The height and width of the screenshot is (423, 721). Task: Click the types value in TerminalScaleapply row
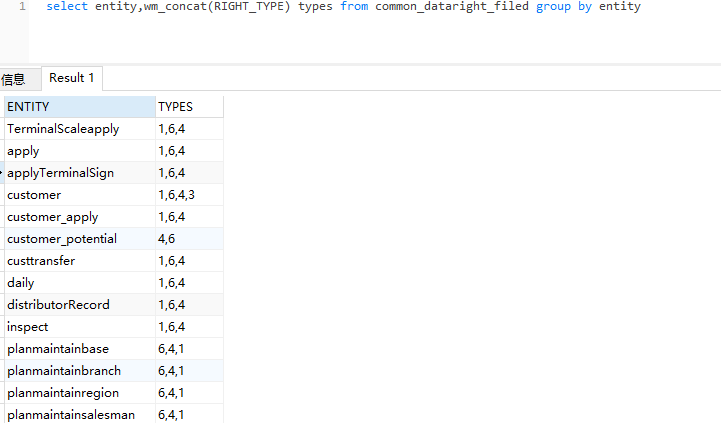pos(189,129)
